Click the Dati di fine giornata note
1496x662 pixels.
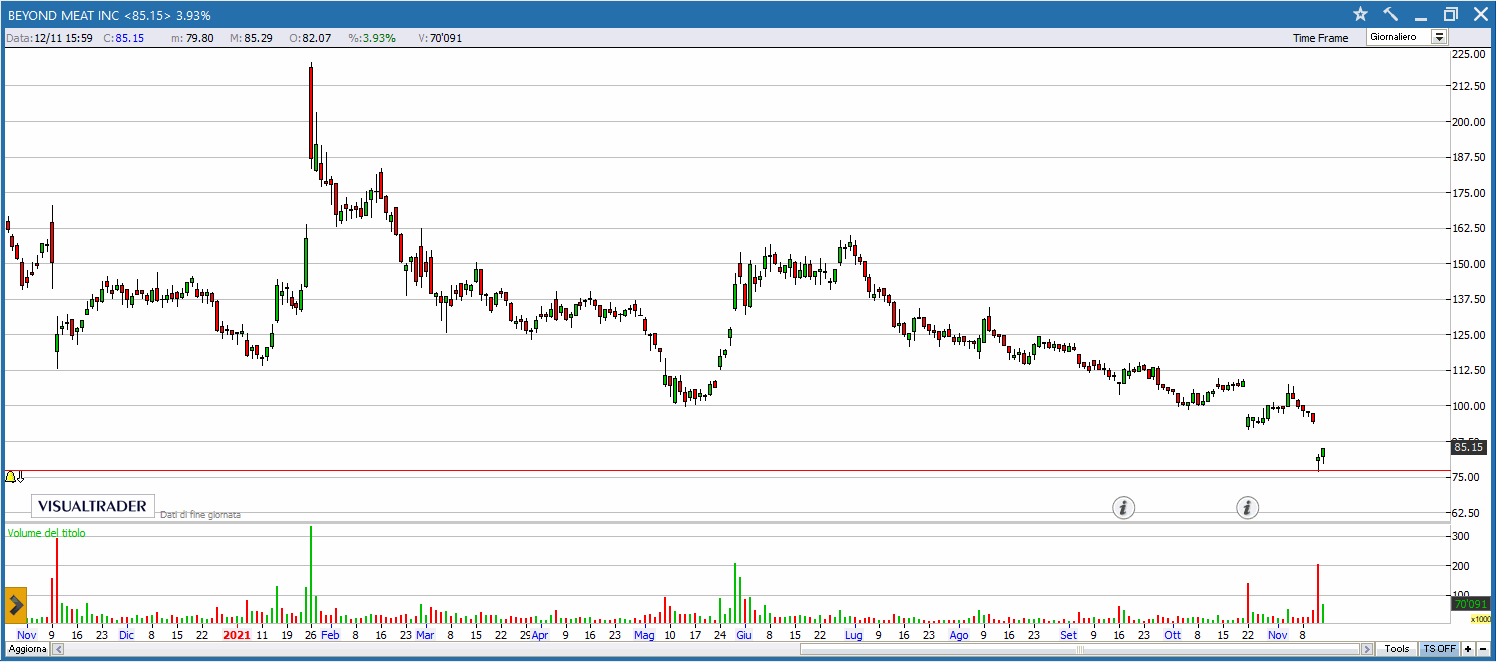[x=200, y=514]
